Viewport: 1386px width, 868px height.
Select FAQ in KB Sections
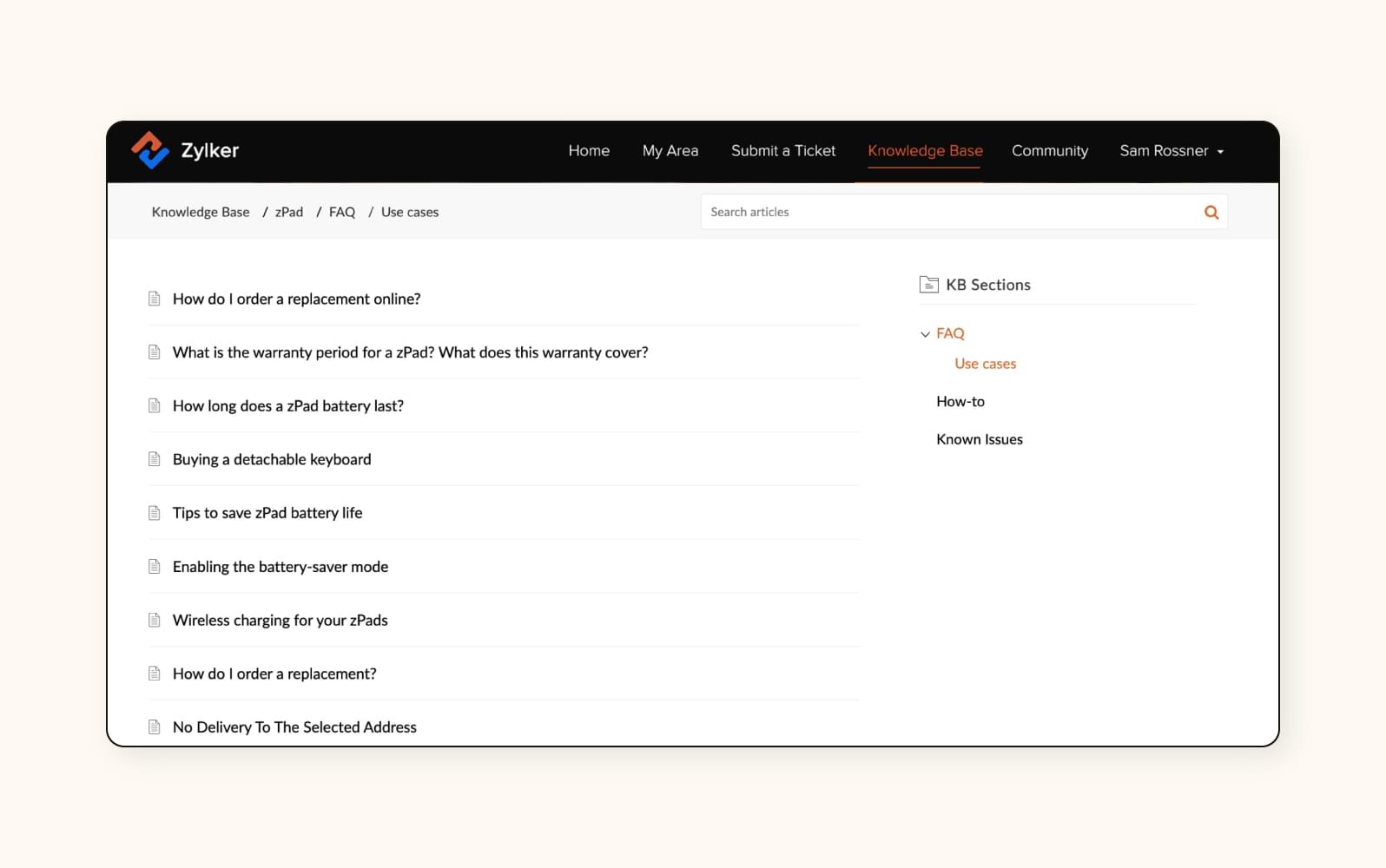(950, 333)
